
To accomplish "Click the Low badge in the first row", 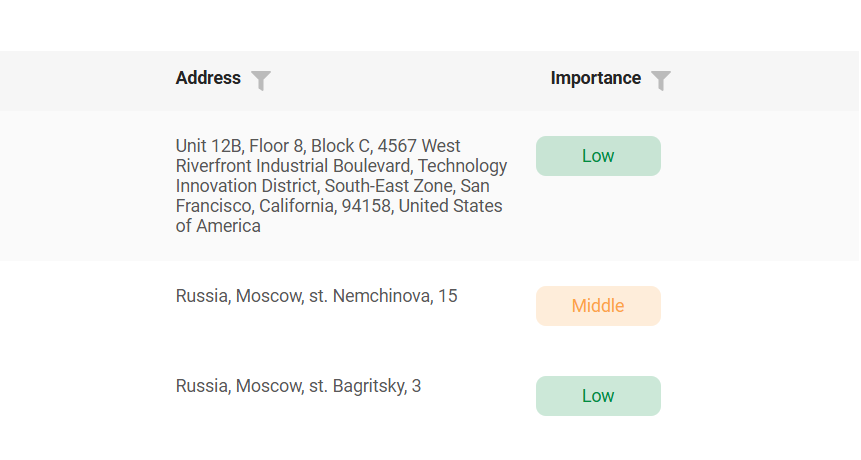I will 598,156.
